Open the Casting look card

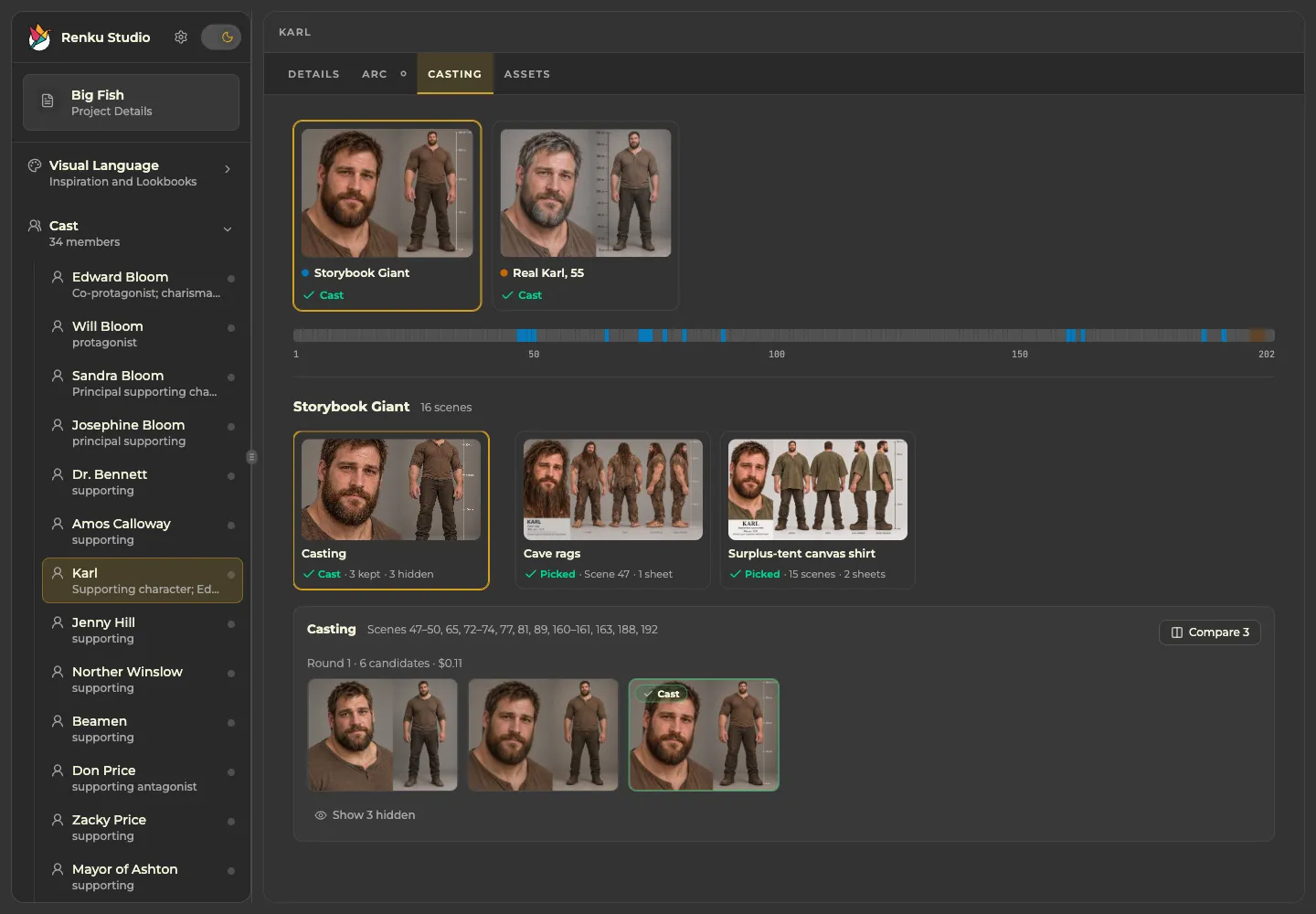pos(391,510)
